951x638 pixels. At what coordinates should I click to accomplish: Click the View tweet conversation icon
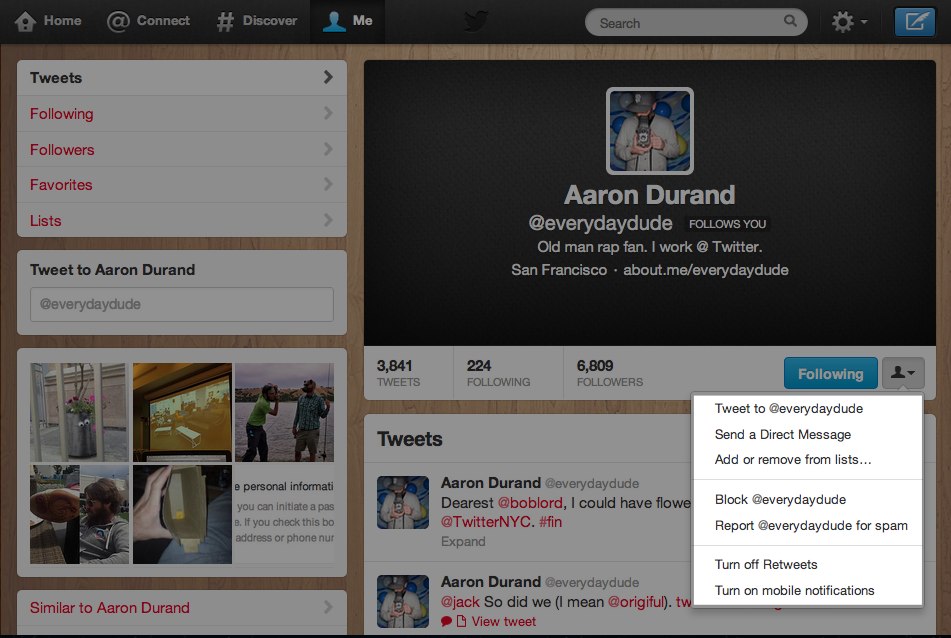coord(446,621)
